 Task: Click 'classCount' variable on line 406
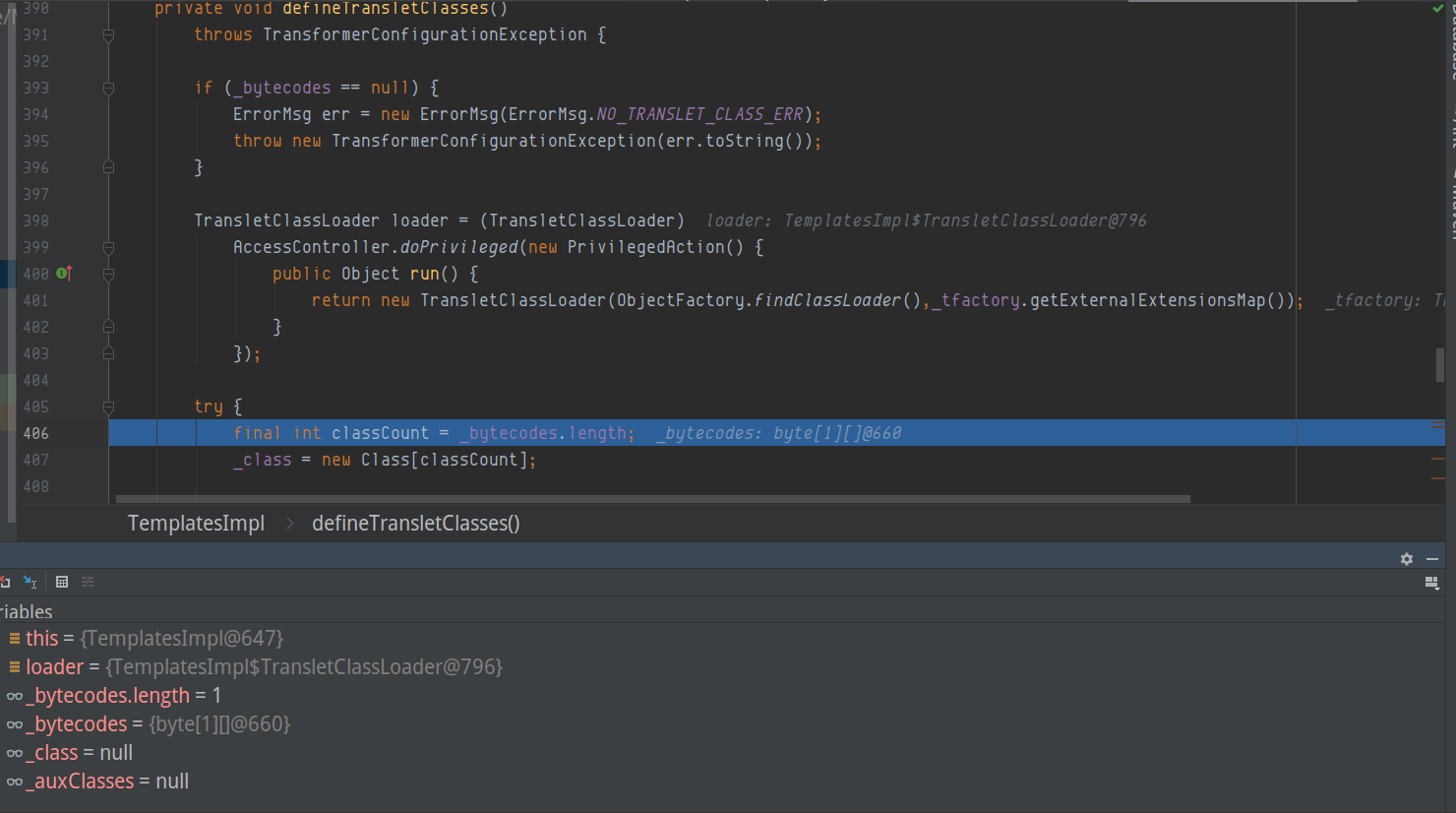[x=380, y=433]
